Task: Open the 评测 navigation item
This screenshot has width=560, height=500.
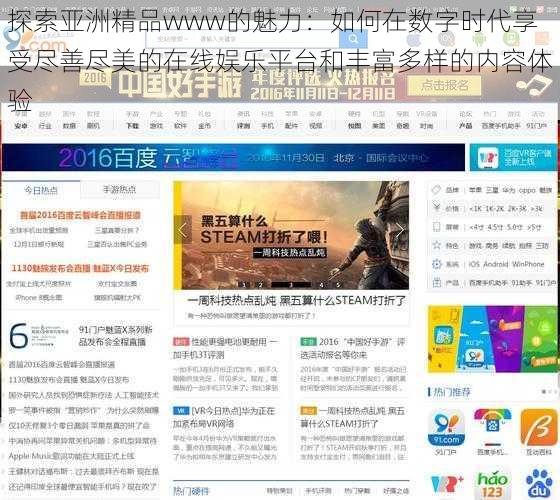Action: [x=243, y=125]
